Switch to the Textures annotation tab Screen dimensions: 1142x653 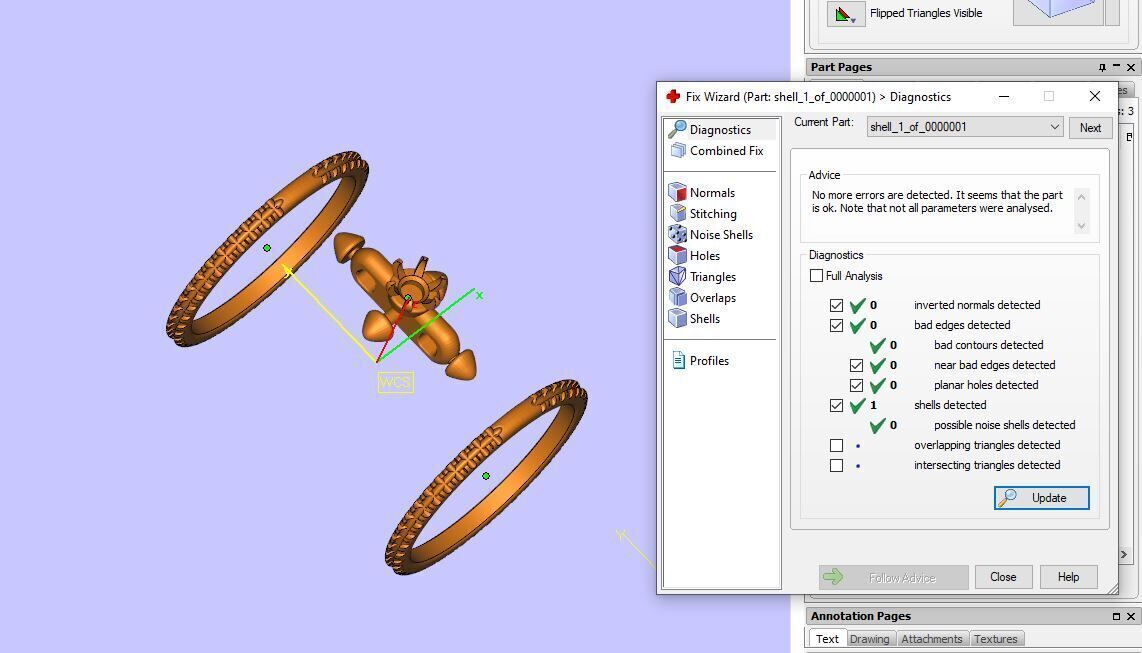point(996,638)
